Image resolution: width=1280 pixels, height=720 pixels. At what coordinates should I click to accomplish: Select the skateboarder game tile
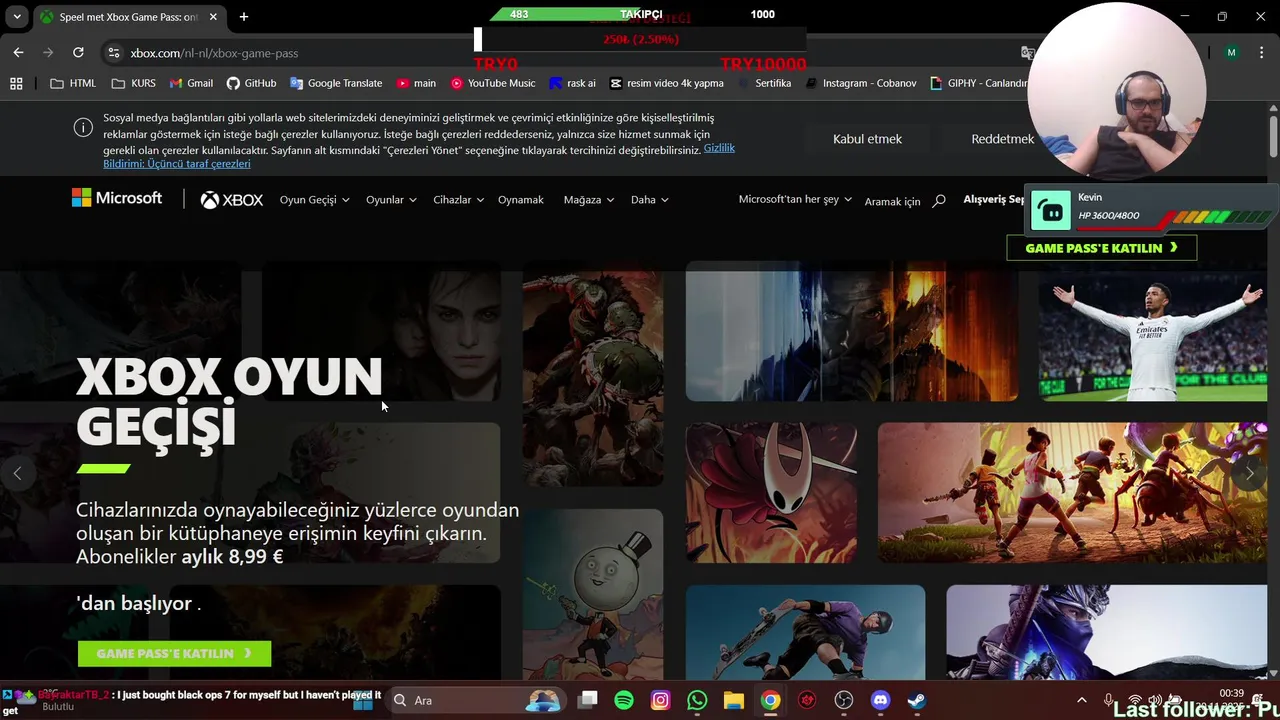[x=805, y=633]
